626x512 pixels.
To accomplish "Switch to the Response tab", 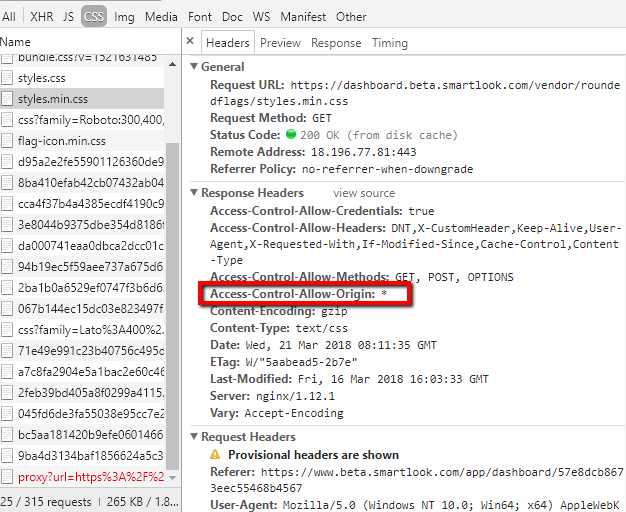I will [336, 43].
